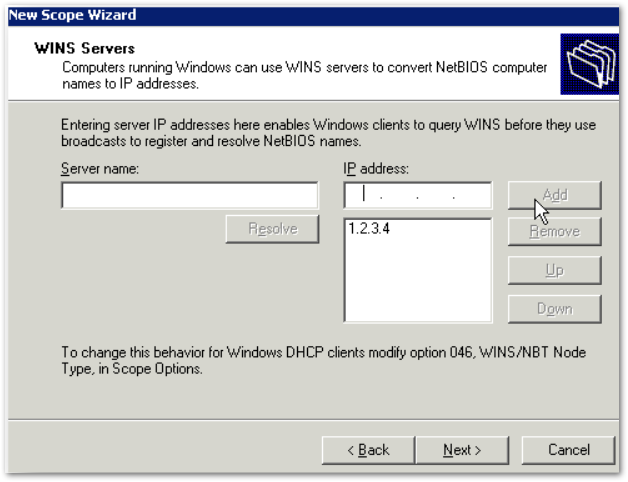Screen dimensions: 628x482
Task: Move the server down with Down button
Action: [x=554, y=309]
